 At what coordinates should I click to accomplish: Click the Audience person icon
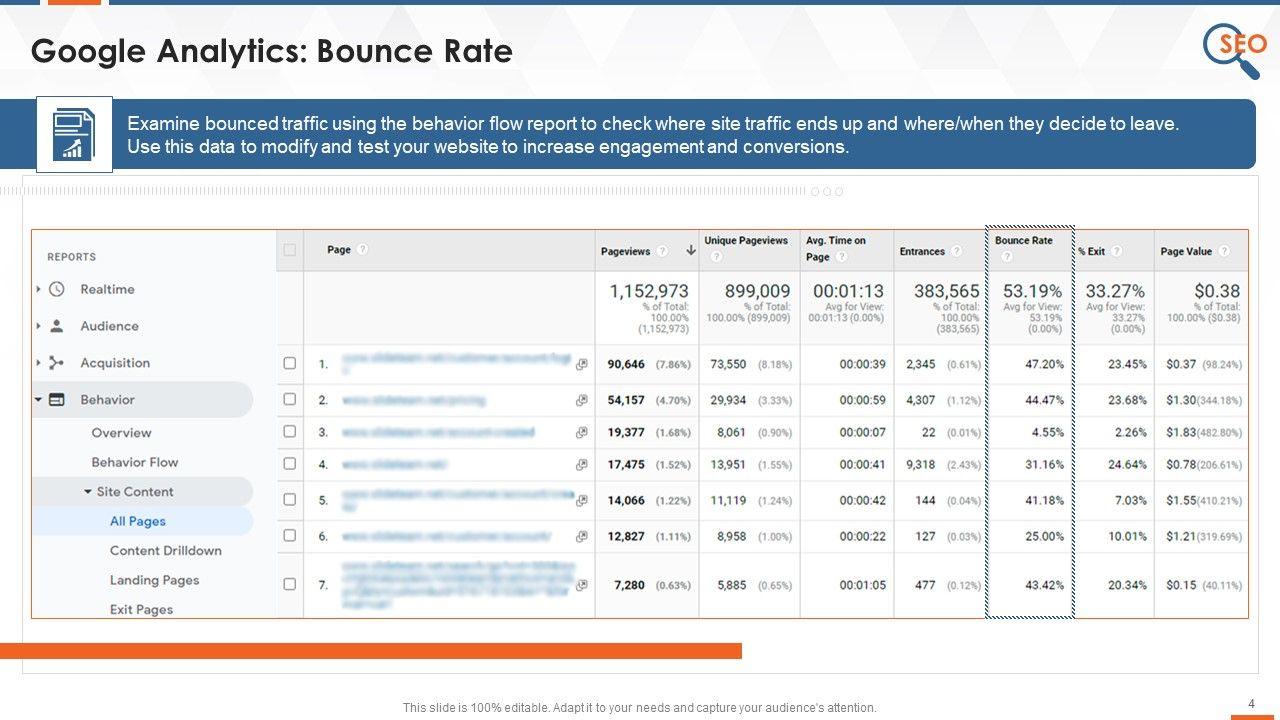click(57, 326)
